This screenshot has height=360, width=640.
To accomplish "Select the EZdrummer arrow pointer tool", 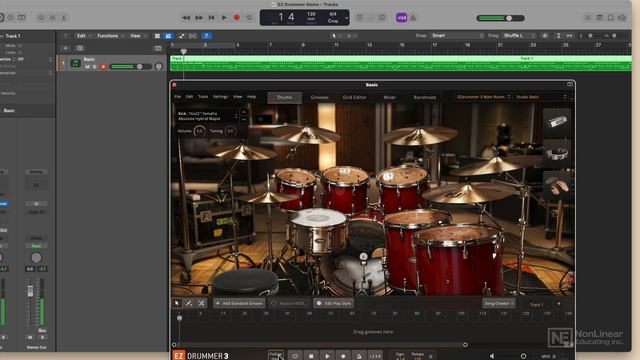I will coord(177,303).
